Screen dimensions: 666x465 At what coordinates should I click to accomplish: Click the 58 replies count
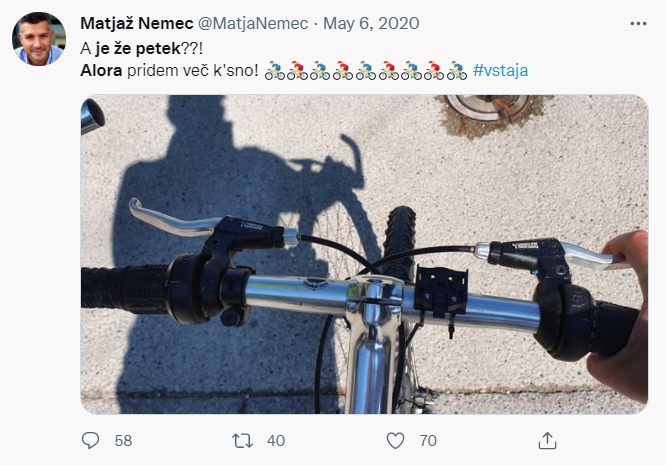[x=123, y=440]
